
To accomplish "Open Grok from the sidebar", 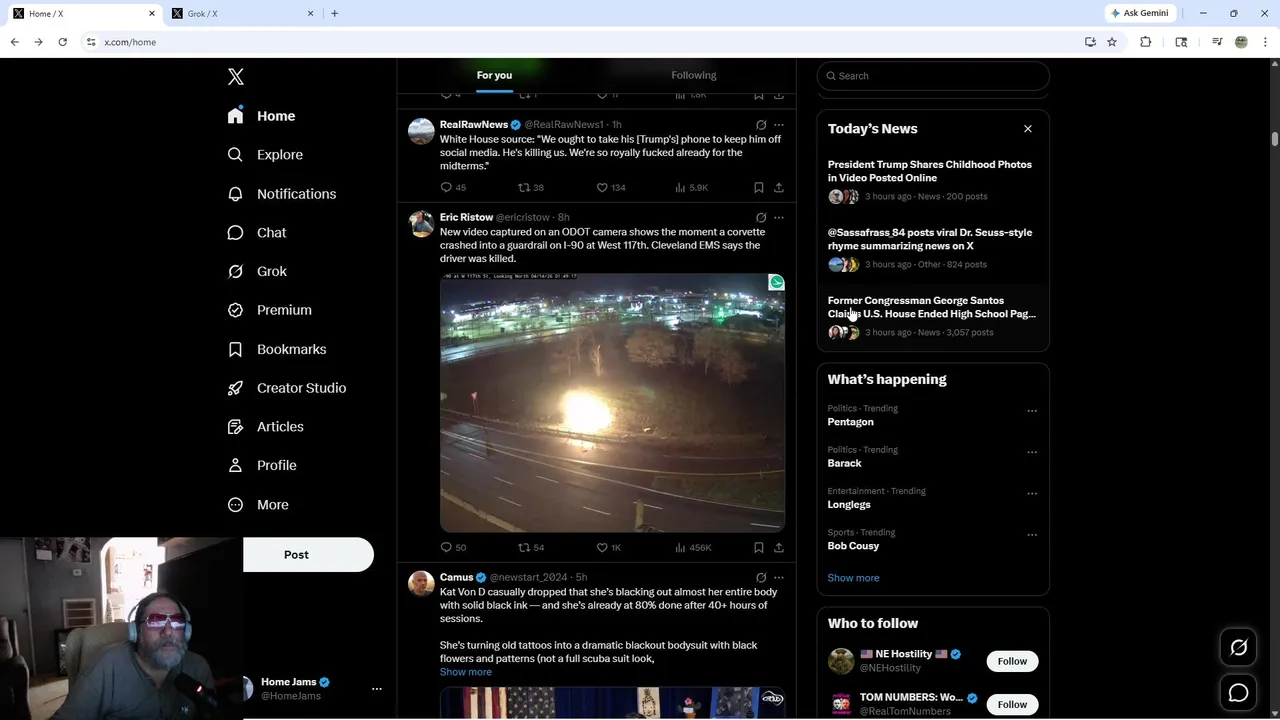I will click(x=257, y=271).
